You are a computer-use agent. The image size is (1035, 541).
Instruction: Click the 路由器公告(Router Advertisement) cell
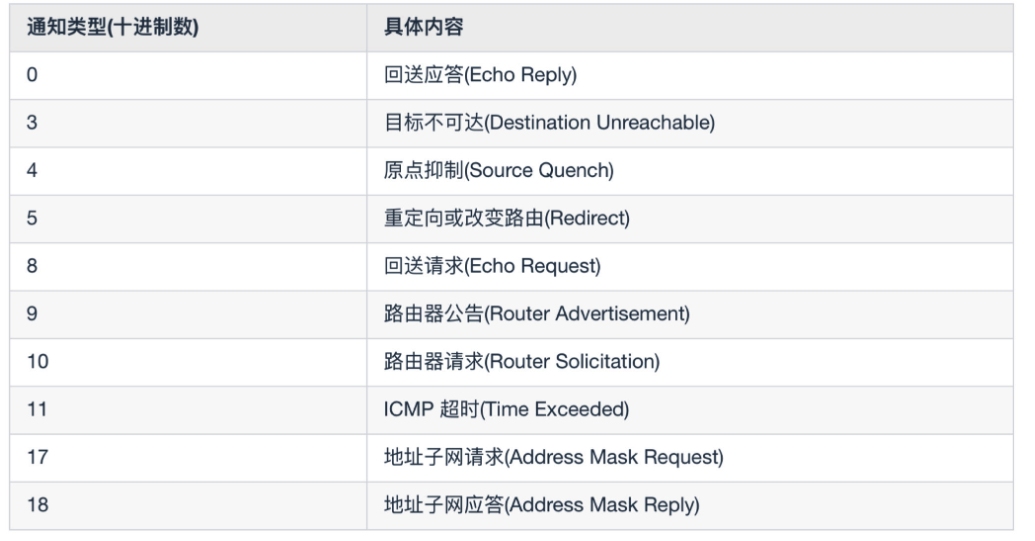(x=690, y=315)
